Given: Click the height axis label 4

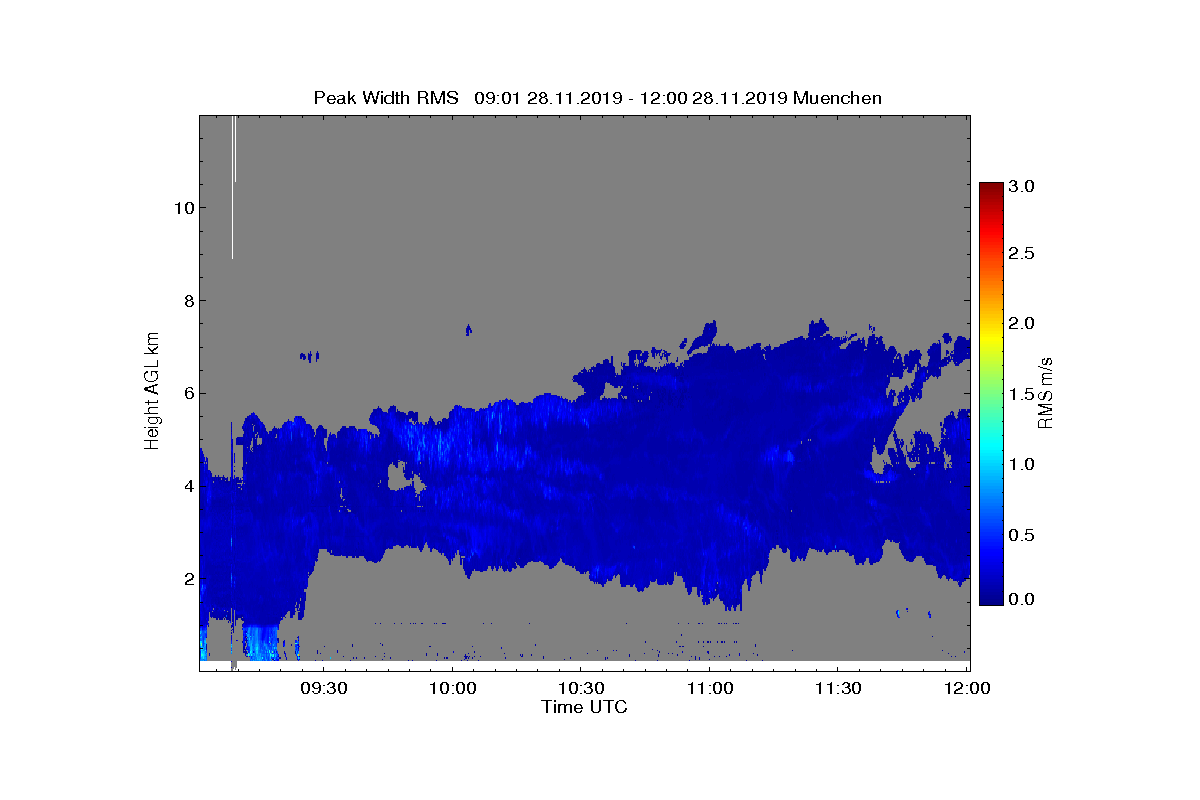Looking at the screenshot, I should pos(187,486).
